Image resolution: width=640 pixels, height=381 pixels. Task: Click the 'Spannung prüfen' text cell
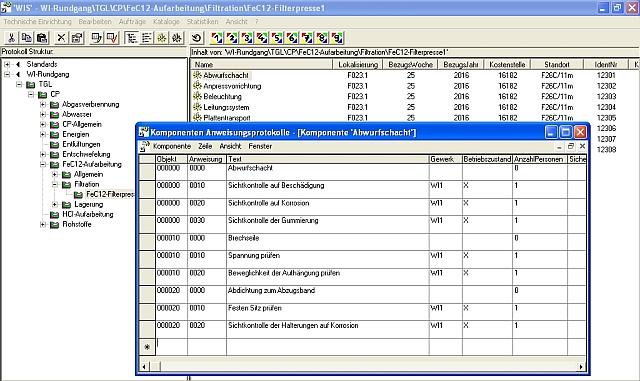pyautogui.click(x=327, y=259)
